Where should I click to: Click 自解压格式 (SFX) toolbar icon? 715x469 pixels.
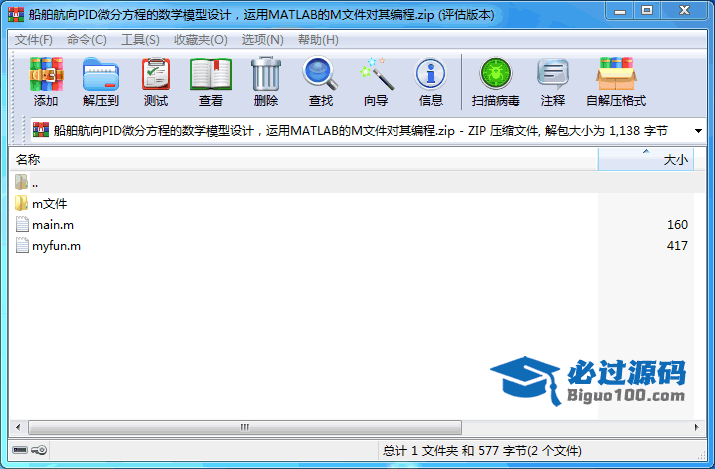tap(616, 74)
